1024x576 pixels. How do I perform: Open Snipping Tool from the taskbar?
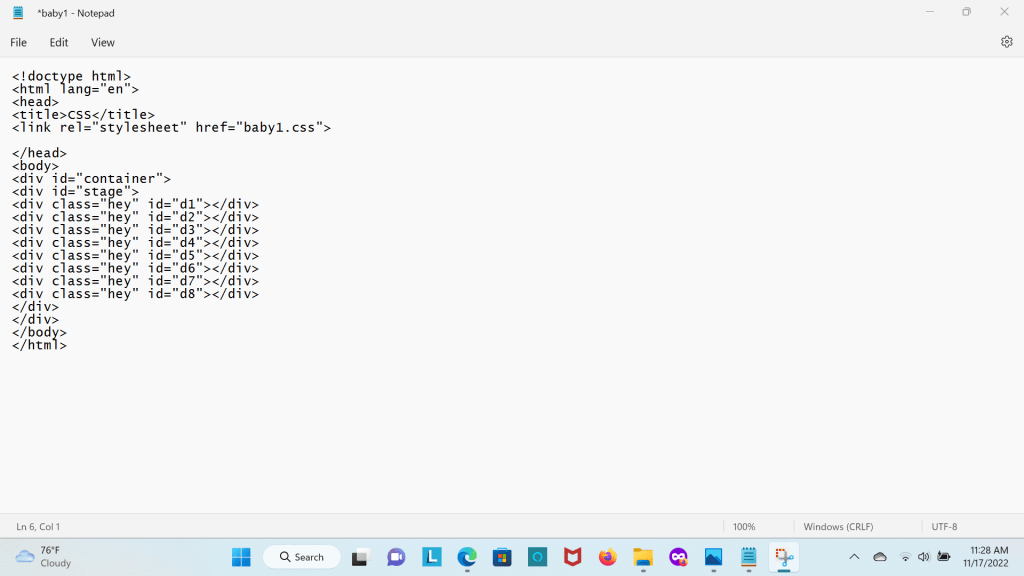coord(784,557)
